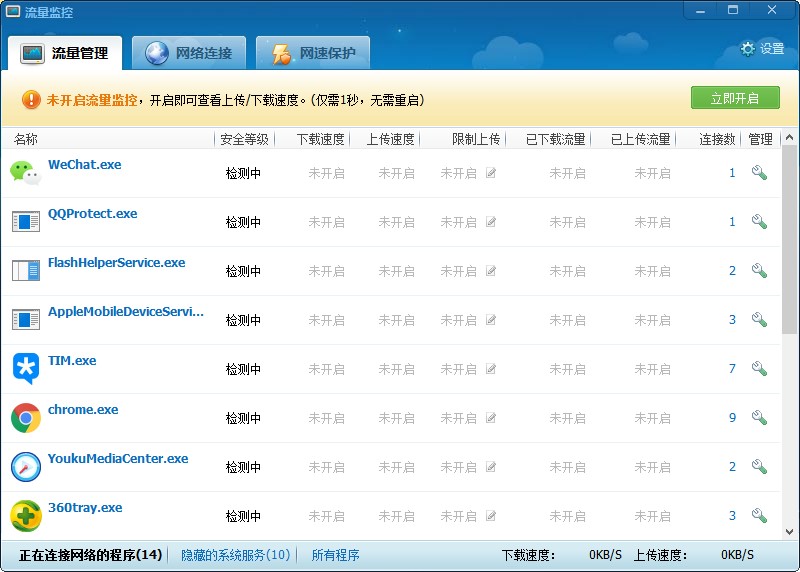This screenshot has width=800, height=572.
Task: Open 设置 settings gear
Action: 762,48
